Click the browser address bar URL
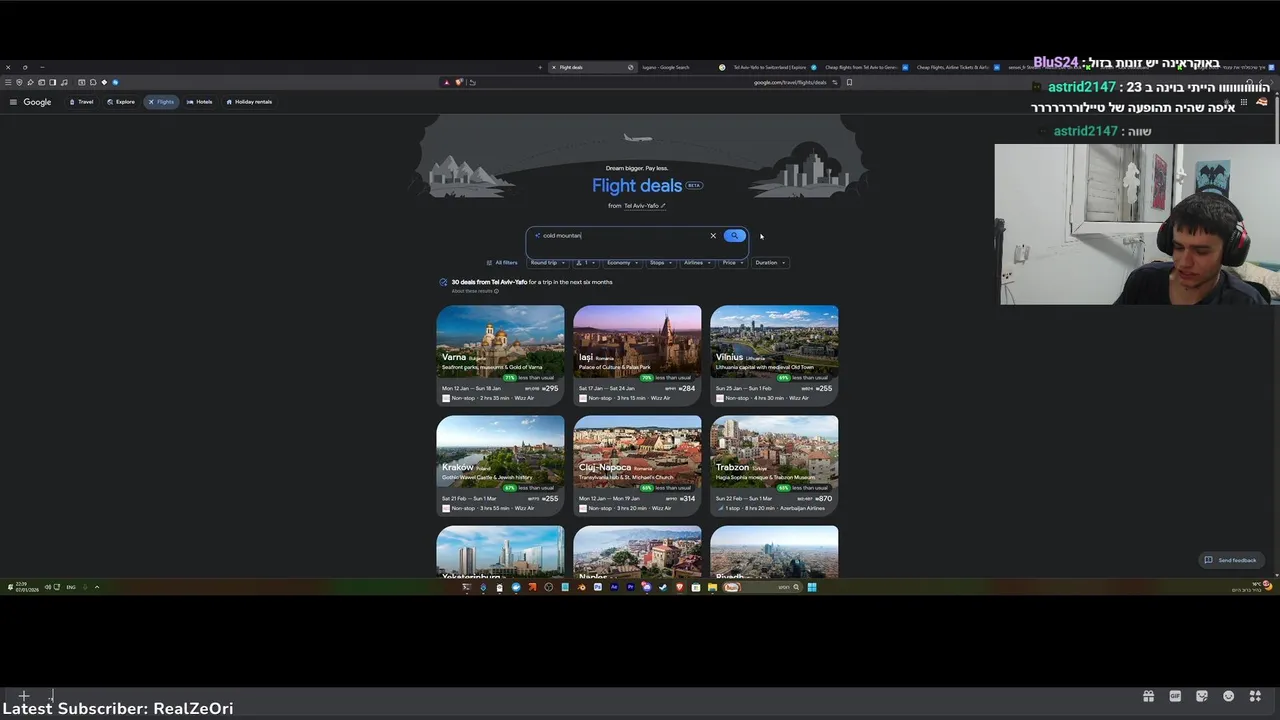Viewport: 1280px width, 720px height. pos(790,82)
